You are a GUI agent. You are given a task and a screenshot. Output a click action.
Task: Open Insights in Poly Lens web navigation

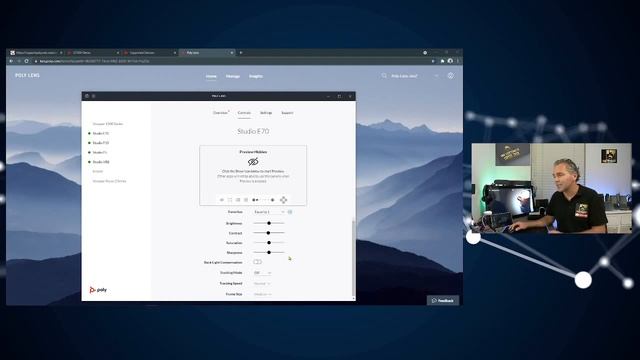[x=256, y=76]
